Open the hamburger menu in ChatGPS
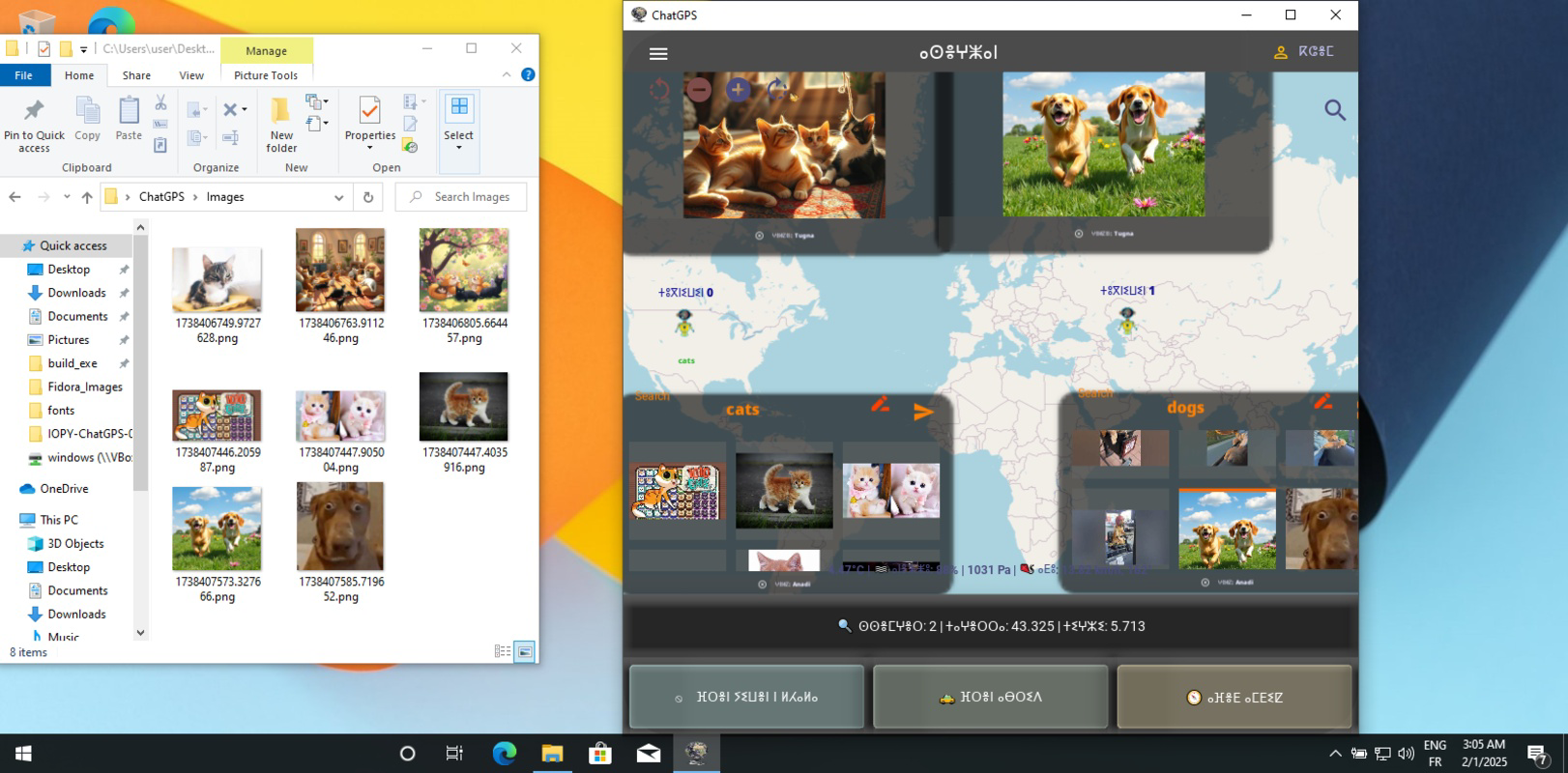The width and height of the screenshot is (1568, 773). coord(658,54)
